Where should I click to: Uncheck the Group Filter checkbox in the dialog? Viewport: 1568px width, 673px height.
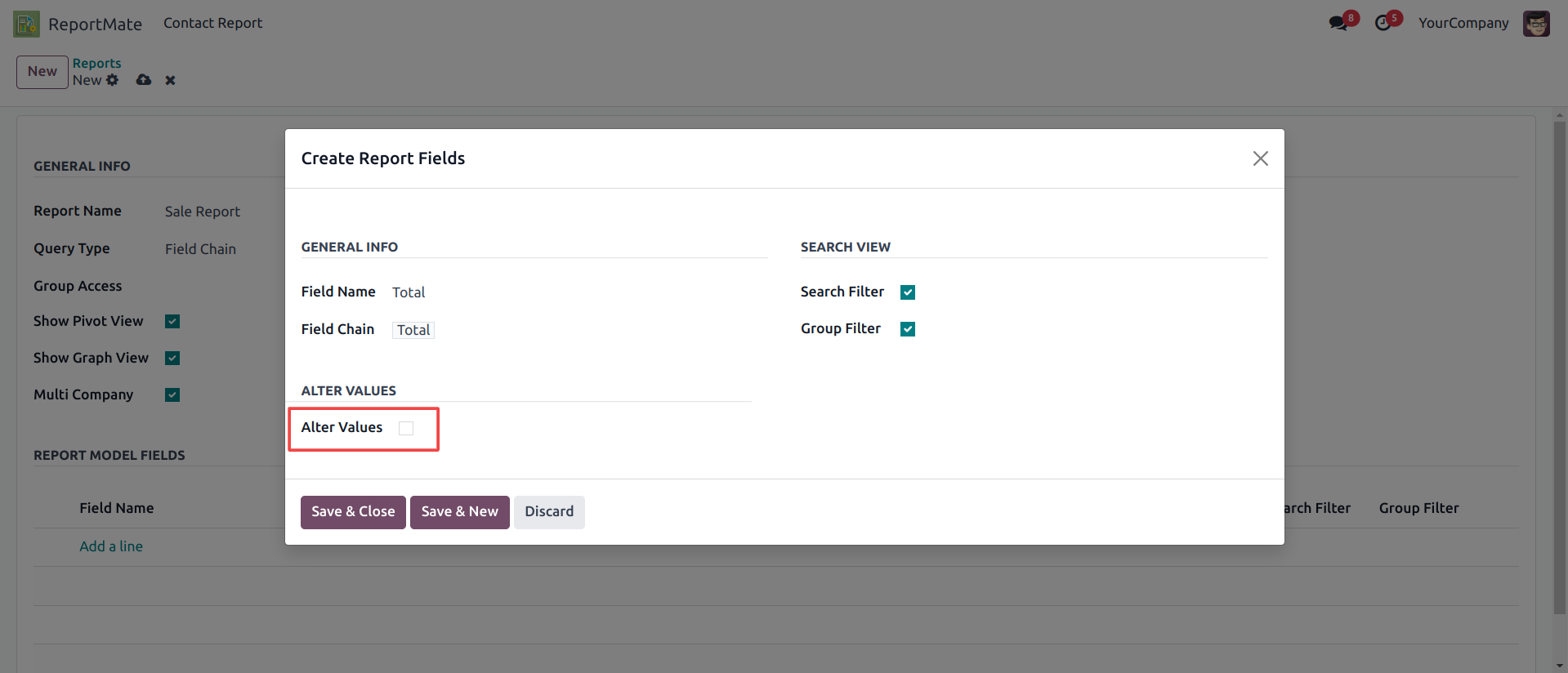point(908,329)
